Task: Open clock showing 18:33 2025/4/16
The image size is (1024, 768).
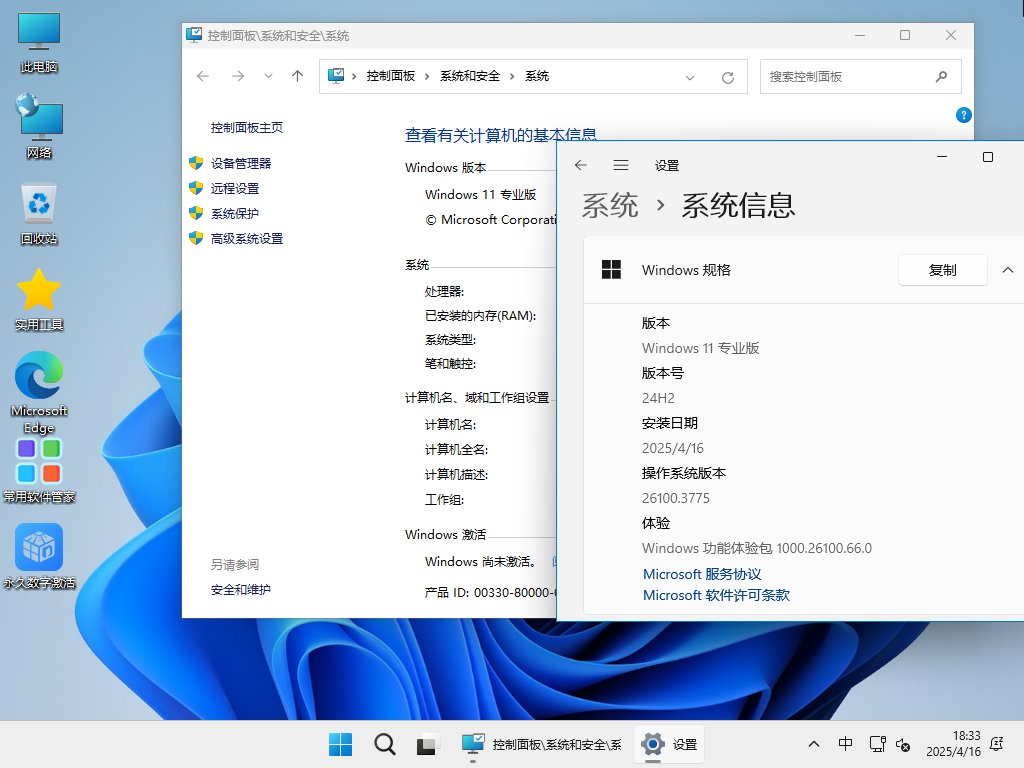Action: [x=953, y=744]
